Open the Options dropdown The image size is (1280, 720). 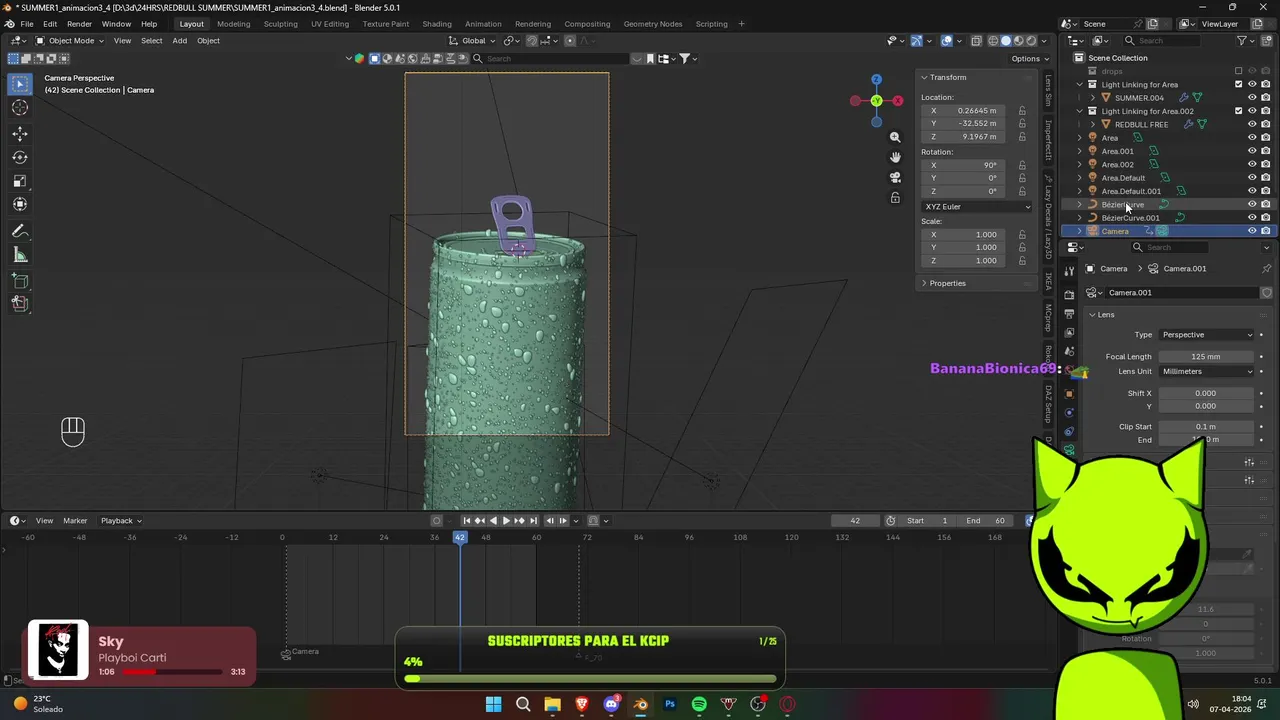pyautogui.click(x=1029, y=59)
